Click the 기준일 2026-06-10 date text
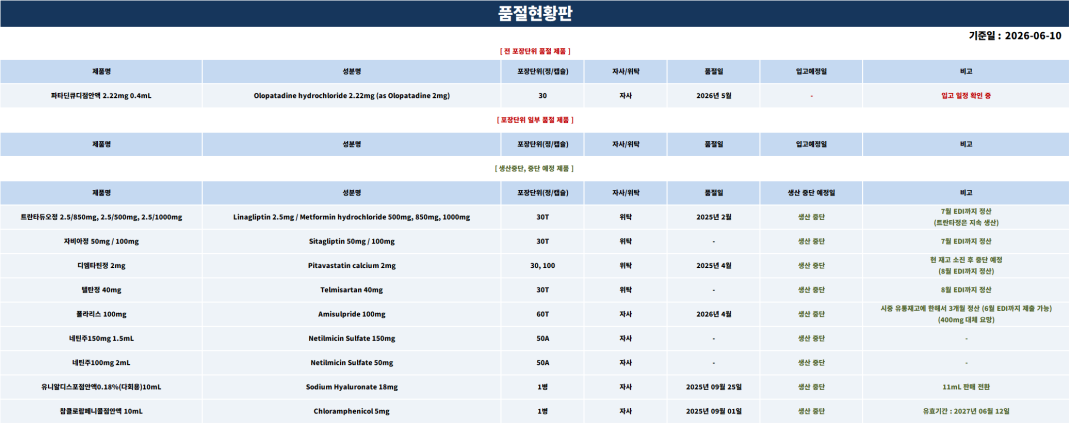Viewport: 1070px width, 424px height. tap(1015, 36)
